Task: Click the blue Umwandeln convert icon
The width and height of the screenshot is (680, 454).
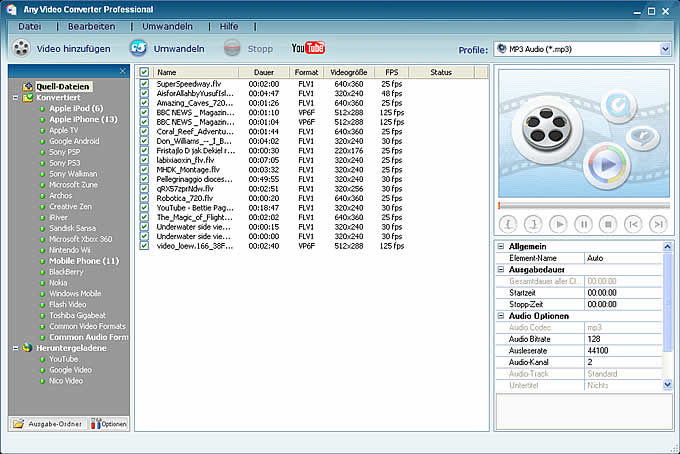Action: tap(138, 48)
